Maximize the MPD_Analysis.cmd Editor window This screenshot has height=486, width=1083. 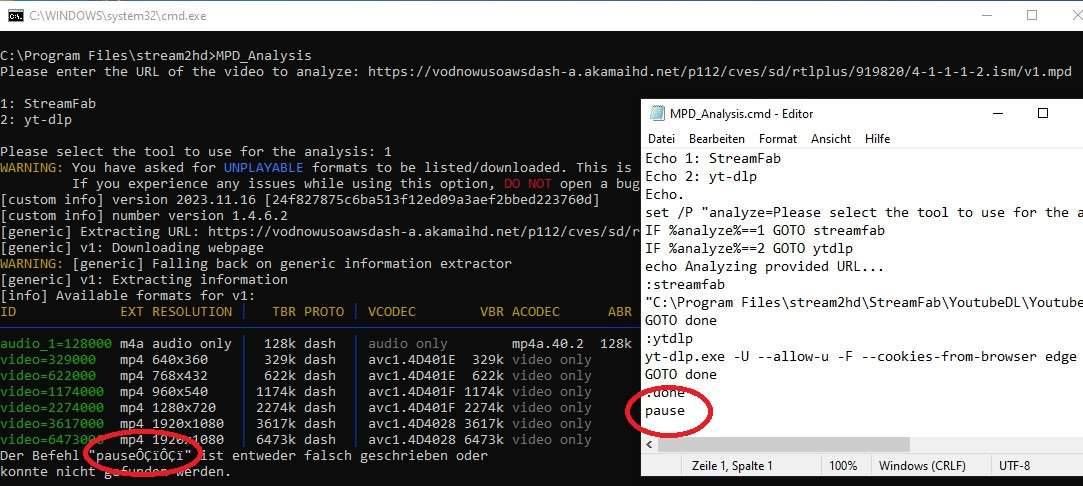click(1042, 114)
